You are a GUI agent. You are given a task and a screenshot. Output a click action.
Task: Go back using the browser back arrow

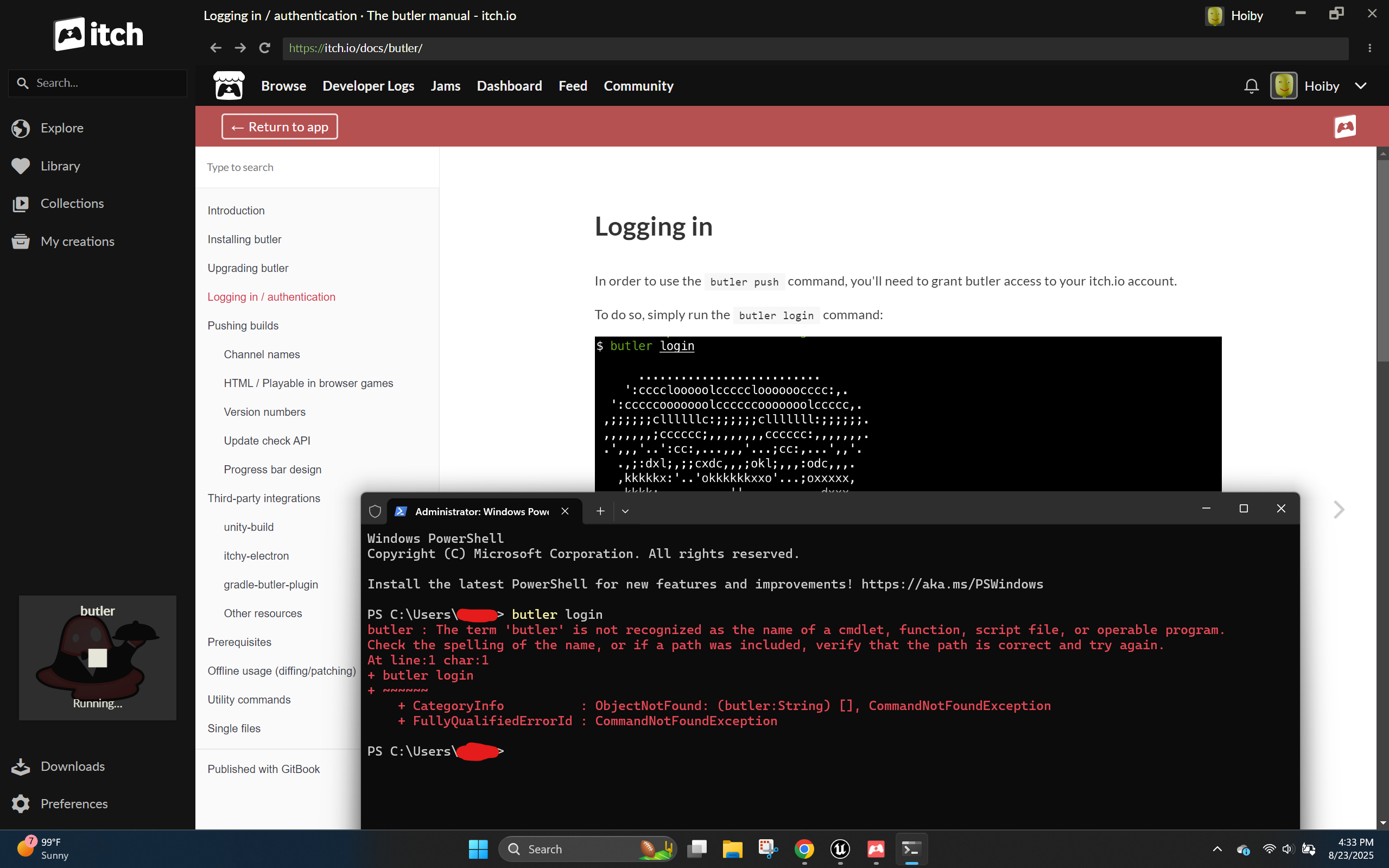click(216, 48)
